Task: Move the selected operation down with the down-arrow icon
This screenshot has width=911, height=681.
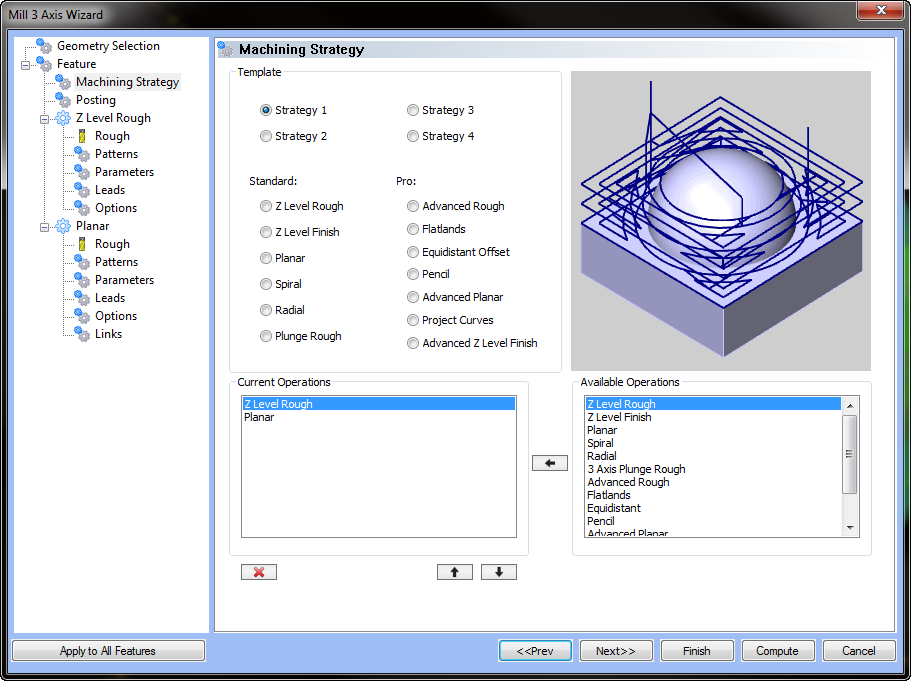Action: click(498, 571)
